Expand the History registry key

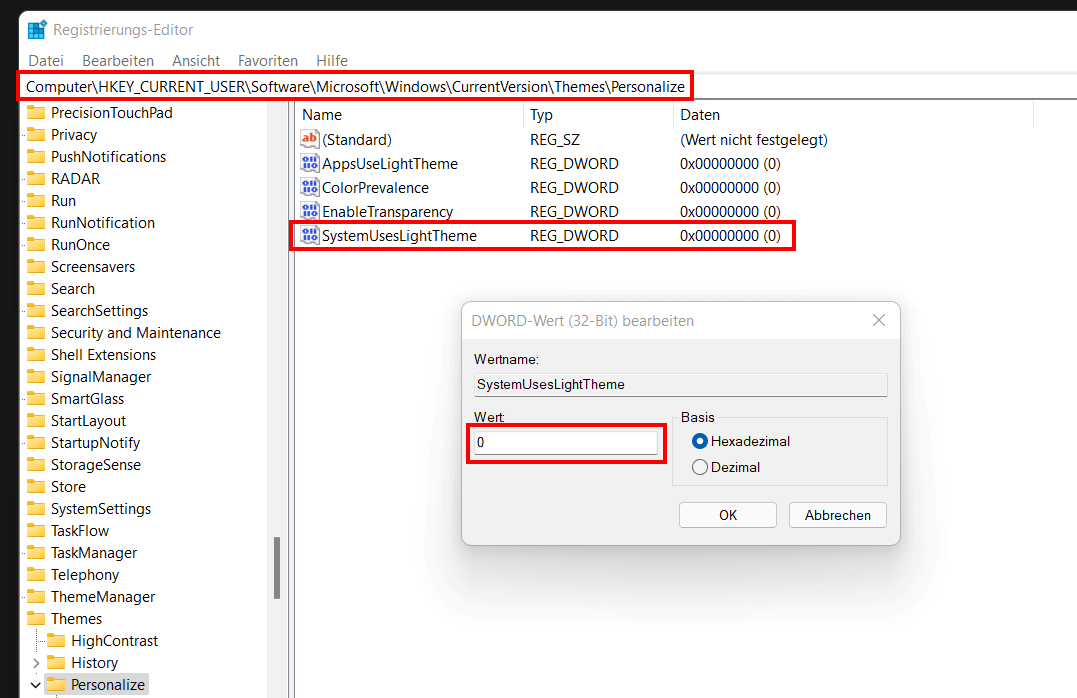38,662
